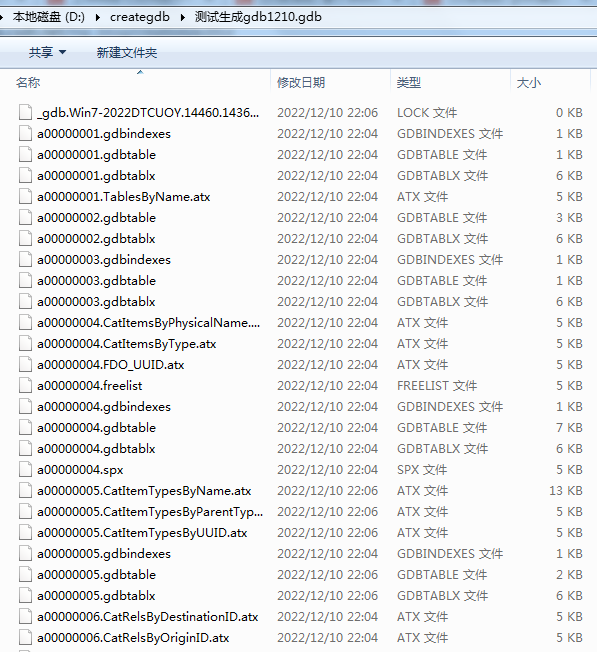Select file name a00000004.spx

click(80, 470)
